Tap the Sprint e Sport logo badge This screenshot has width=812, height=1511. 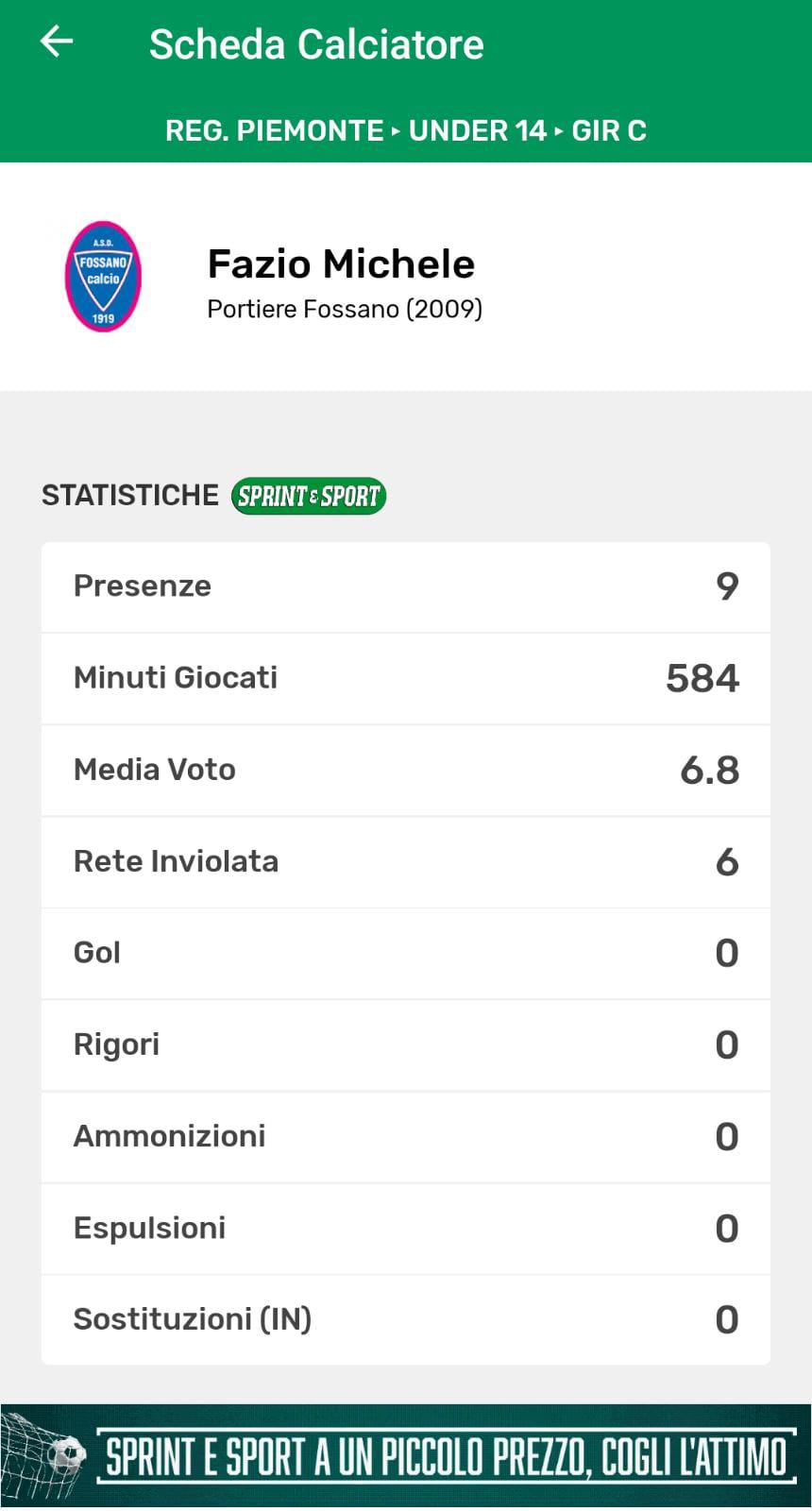(x=309, y=496)
